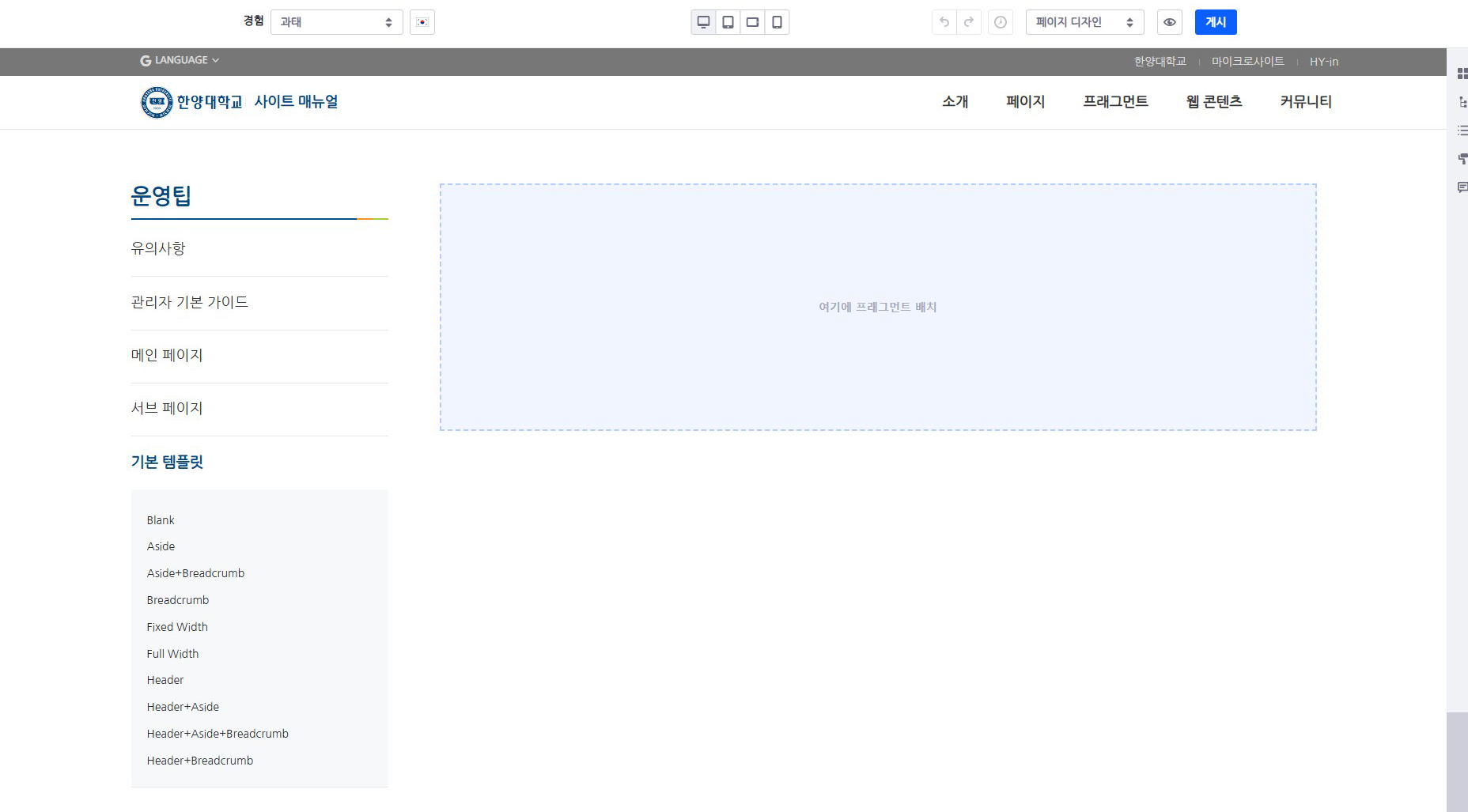The width and height of the screenshot is (1468, 812).
Task: Click the fragment drop zone area
Action: (878, 307)
